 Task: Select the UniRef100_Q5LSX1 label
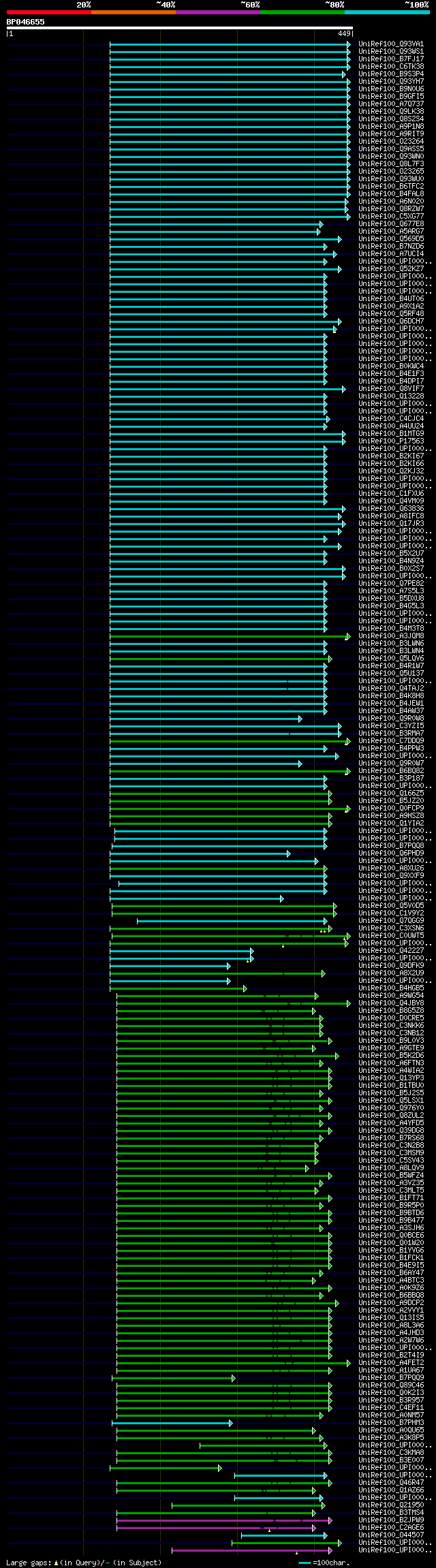click(x=391, y=1101)
